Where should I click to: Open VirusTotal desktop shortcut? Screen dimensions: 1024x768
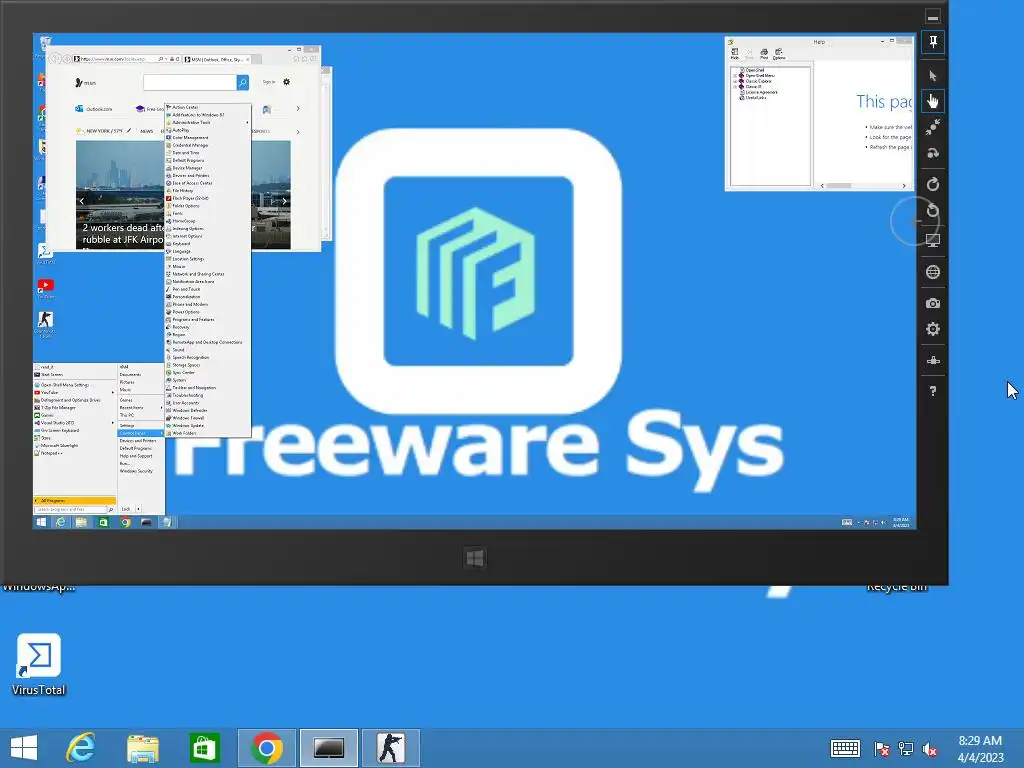coord(39,664)
